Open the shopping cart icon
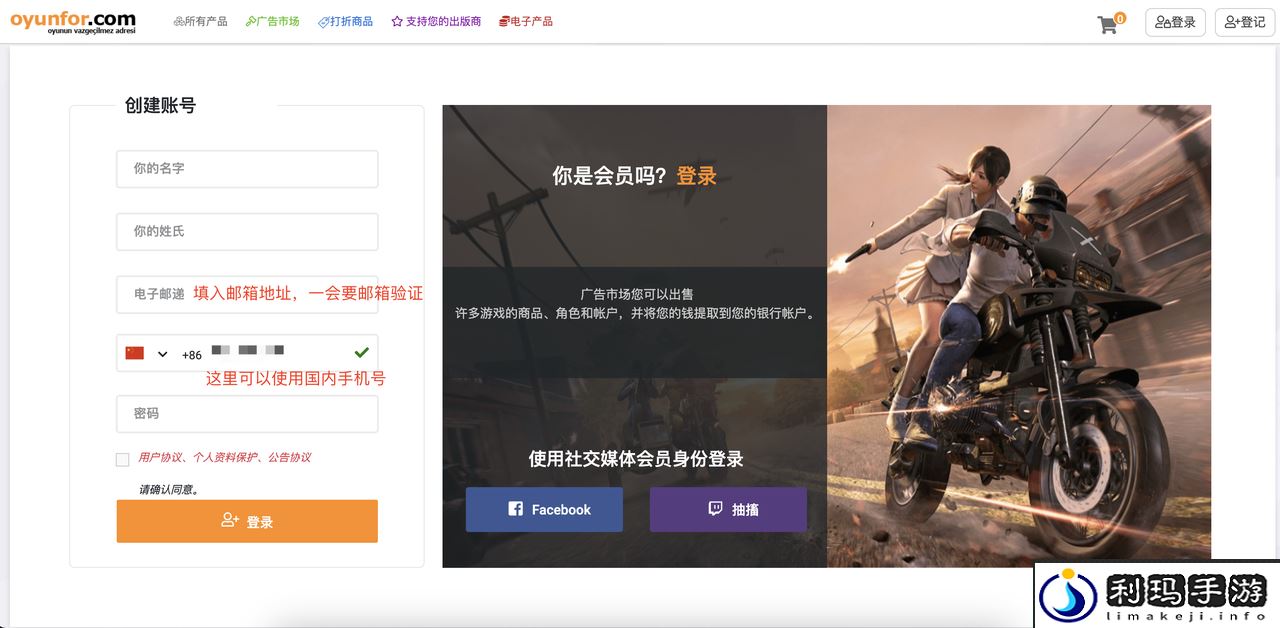1280x628 pixels. 1107,24
